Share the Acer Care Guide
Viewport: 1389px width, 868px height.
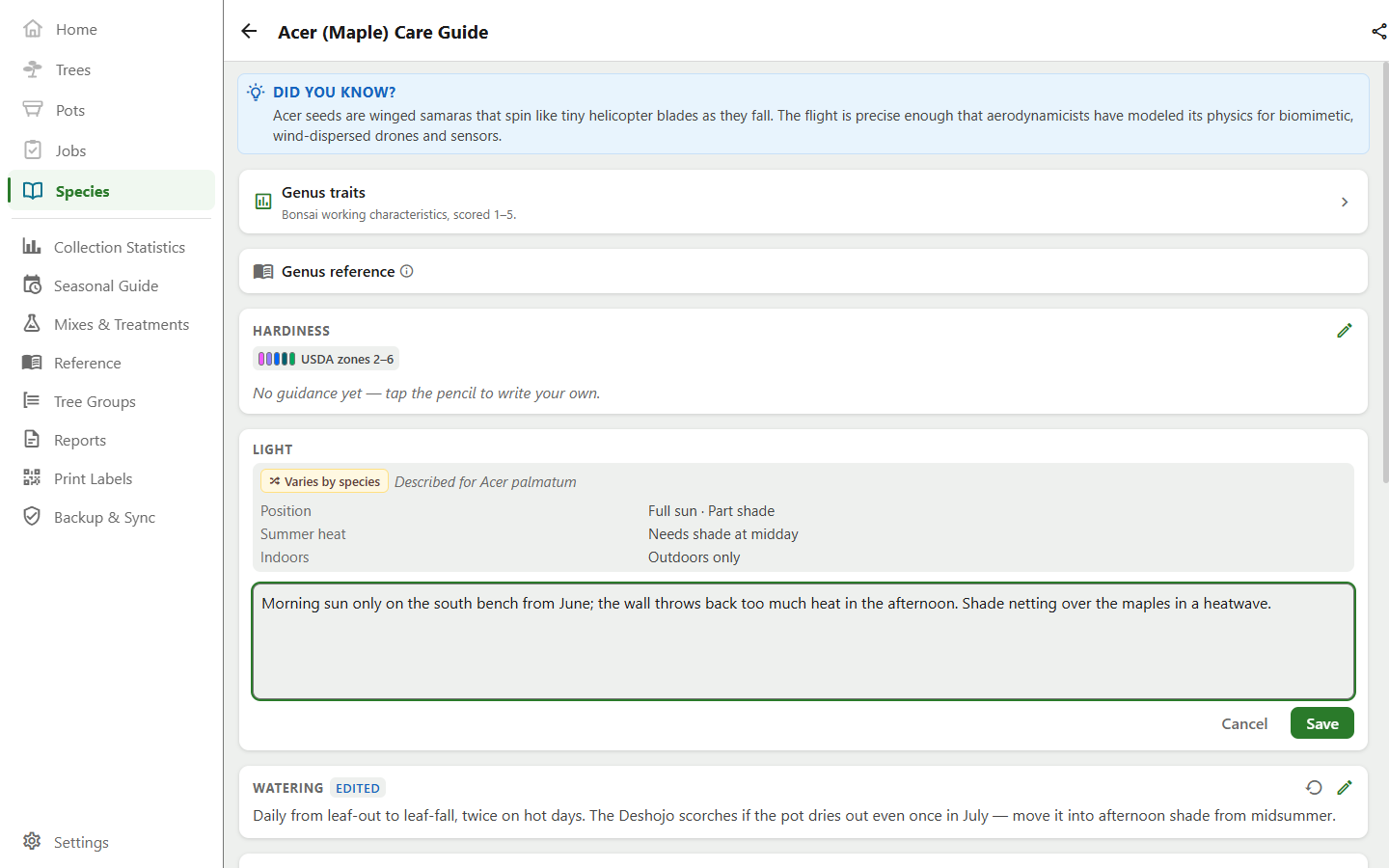click(x=1378, y=32)
